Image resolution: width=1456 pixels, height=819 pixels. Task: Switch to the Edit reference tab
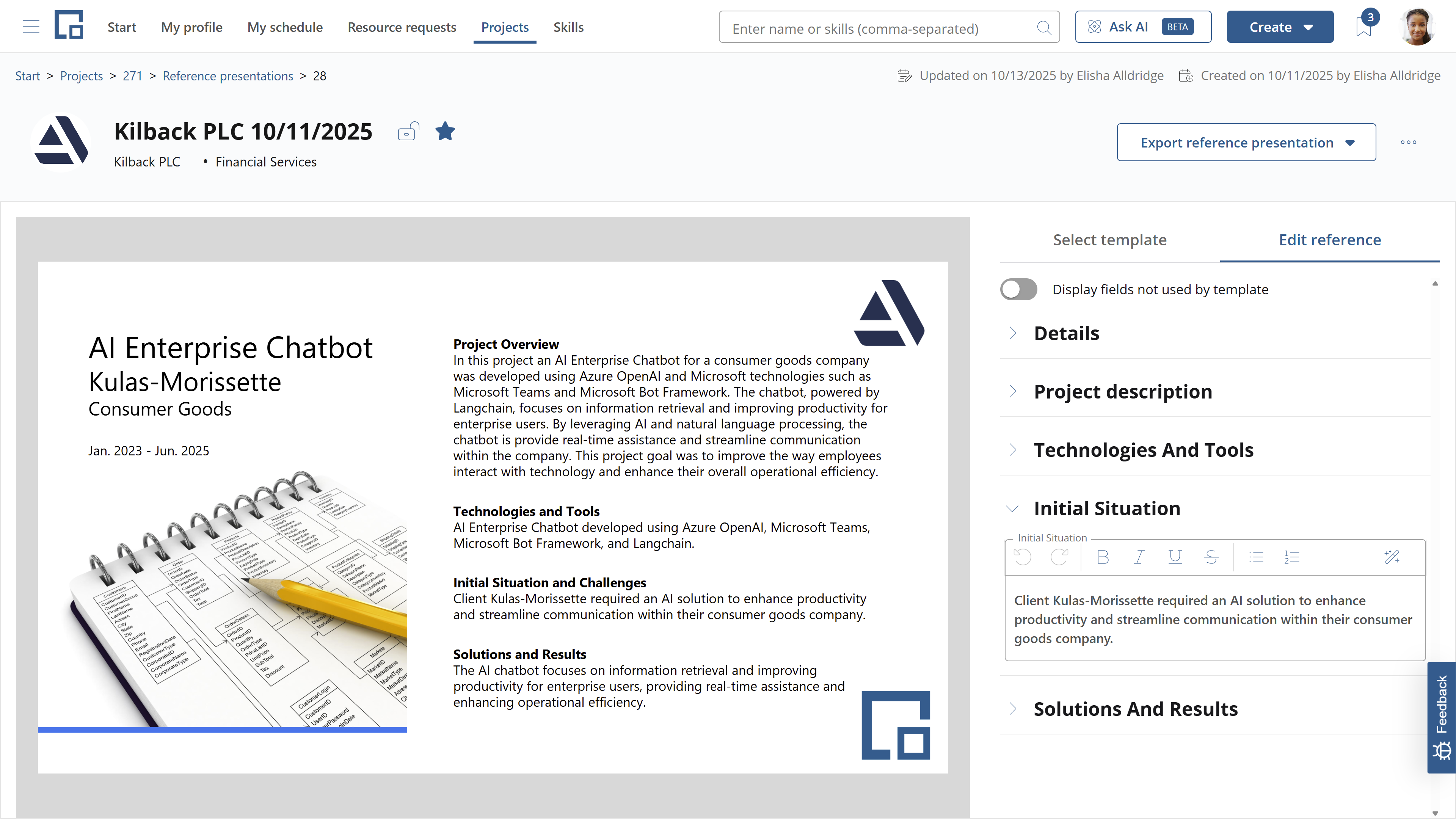click(x=1330, y=240)
